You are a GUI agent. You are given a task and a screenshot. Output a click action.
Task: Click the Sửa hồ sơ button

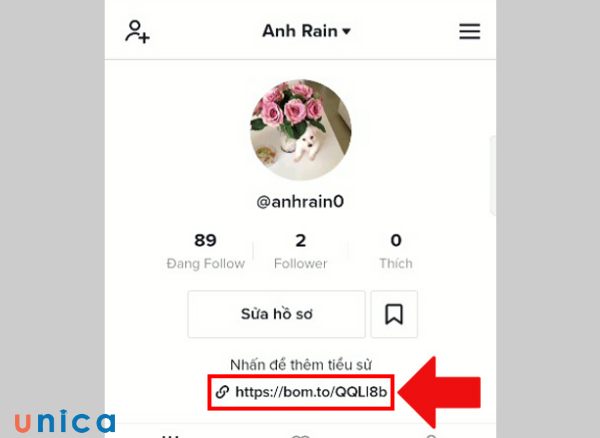(x=276, y=314)
